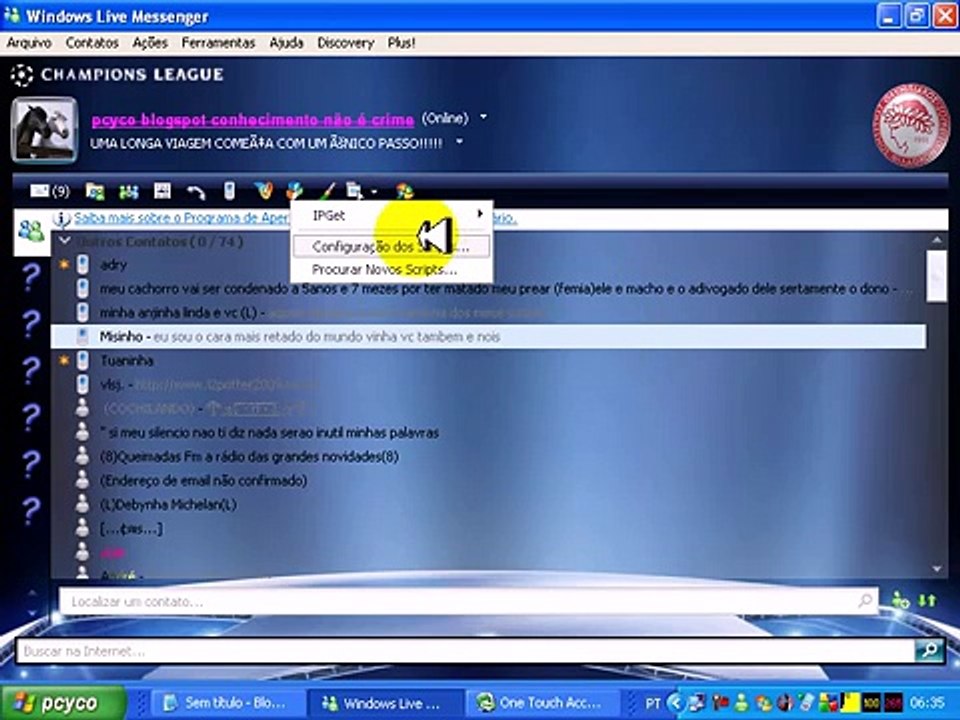Open the Arquivo menu
The image size is (960, 720).
click(29, 43)
